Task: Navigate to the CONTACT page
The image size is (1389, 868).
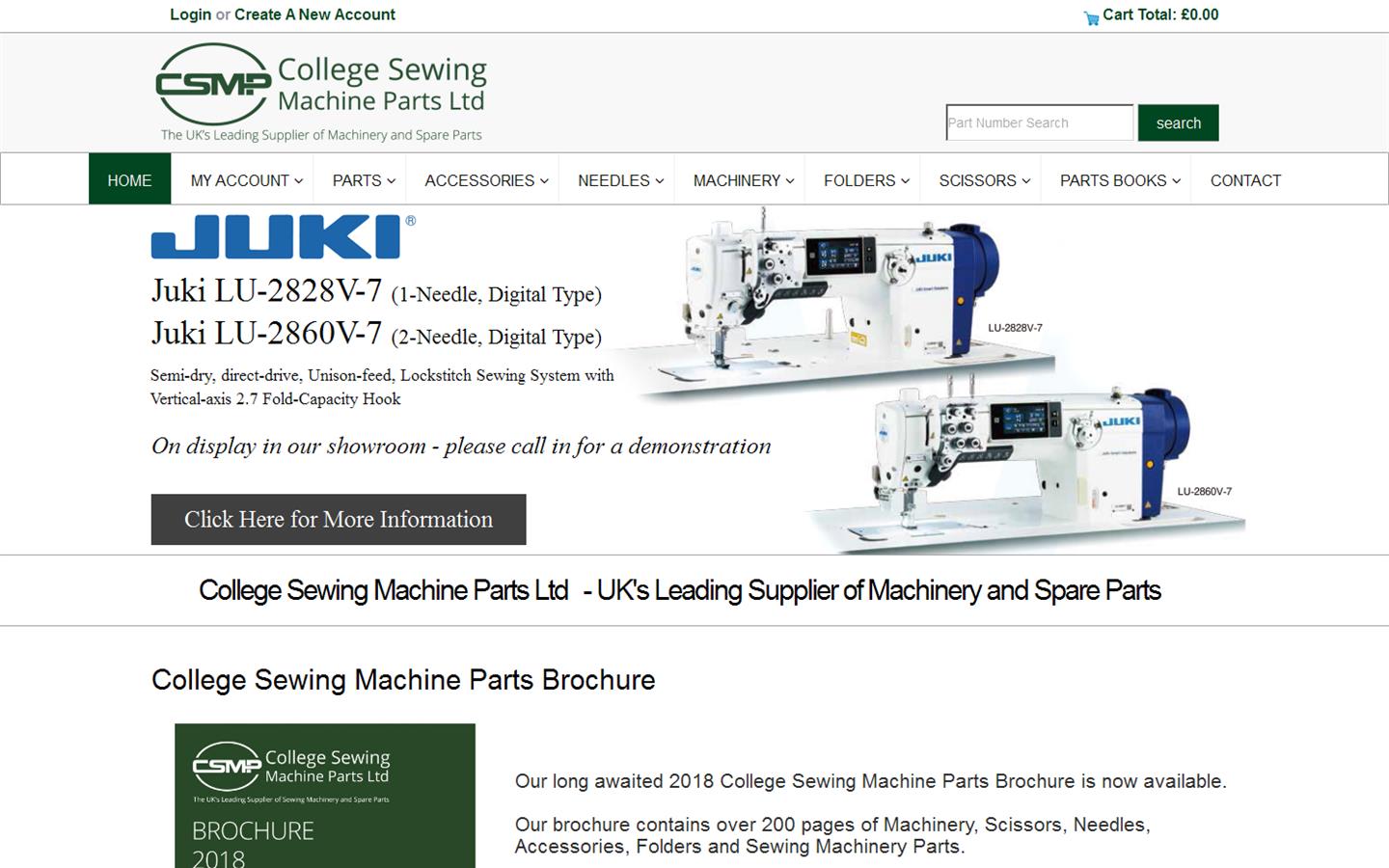Action: click(1245, 179)
